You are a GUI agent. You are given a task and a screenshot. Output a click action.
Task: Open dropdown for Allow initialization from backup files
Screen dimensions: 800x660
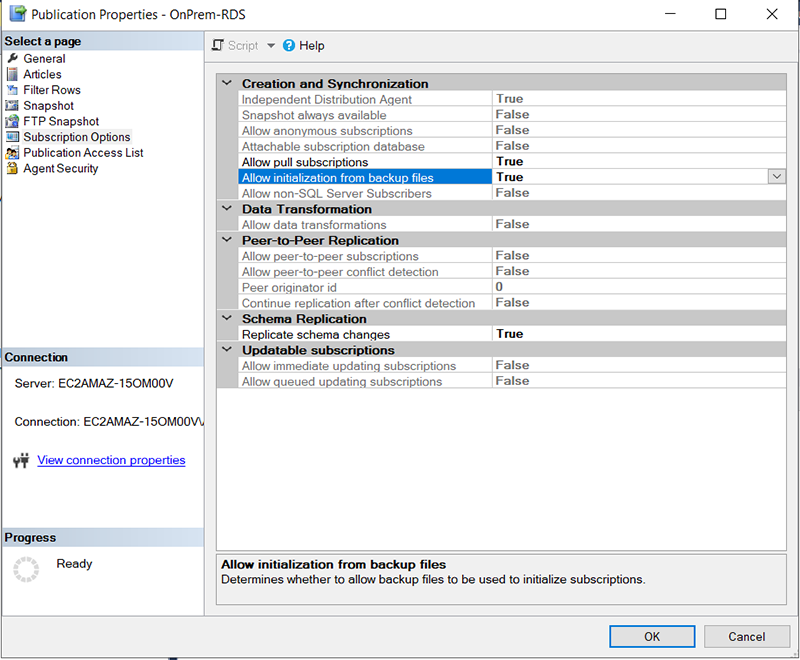[x=776, y=177]
